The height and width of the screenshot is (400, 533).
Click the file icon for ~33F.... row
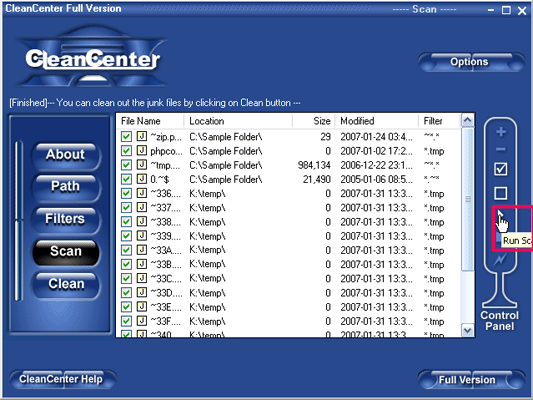click(142, 321)
